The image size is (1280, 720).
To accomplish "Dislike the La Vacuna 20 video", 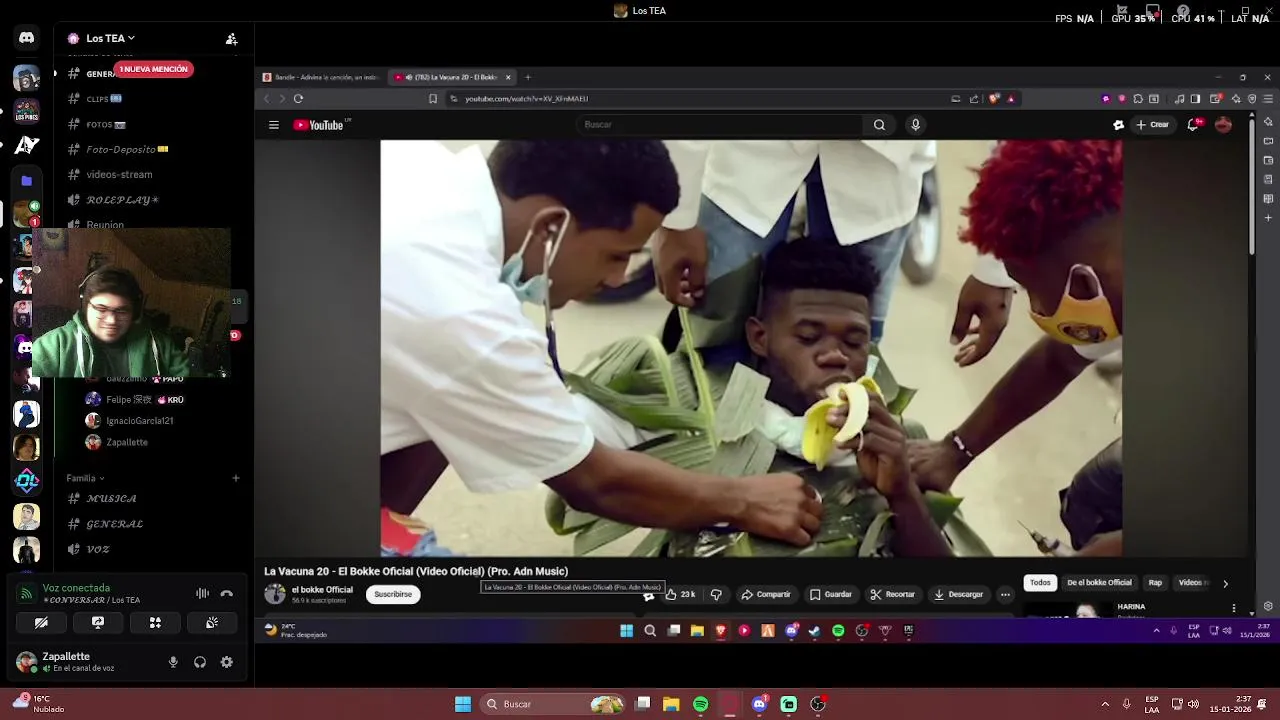I will pyautogui.click(x=716, y=594).
